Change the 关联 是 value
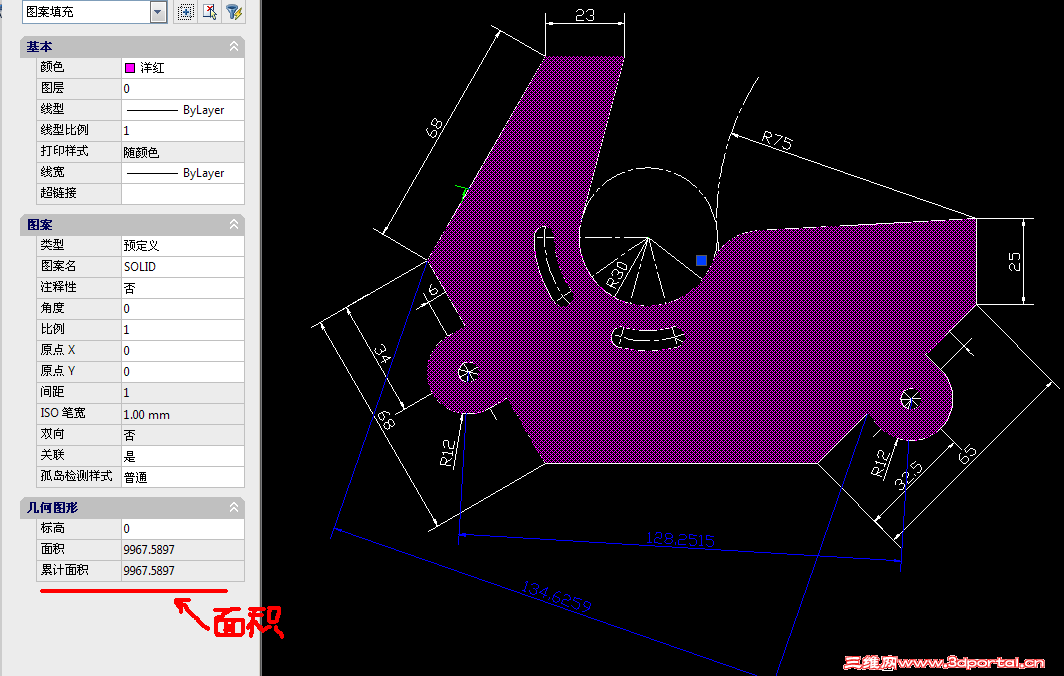The height and width of the screenshot is (676, 1064). click(x=183, y=455)
